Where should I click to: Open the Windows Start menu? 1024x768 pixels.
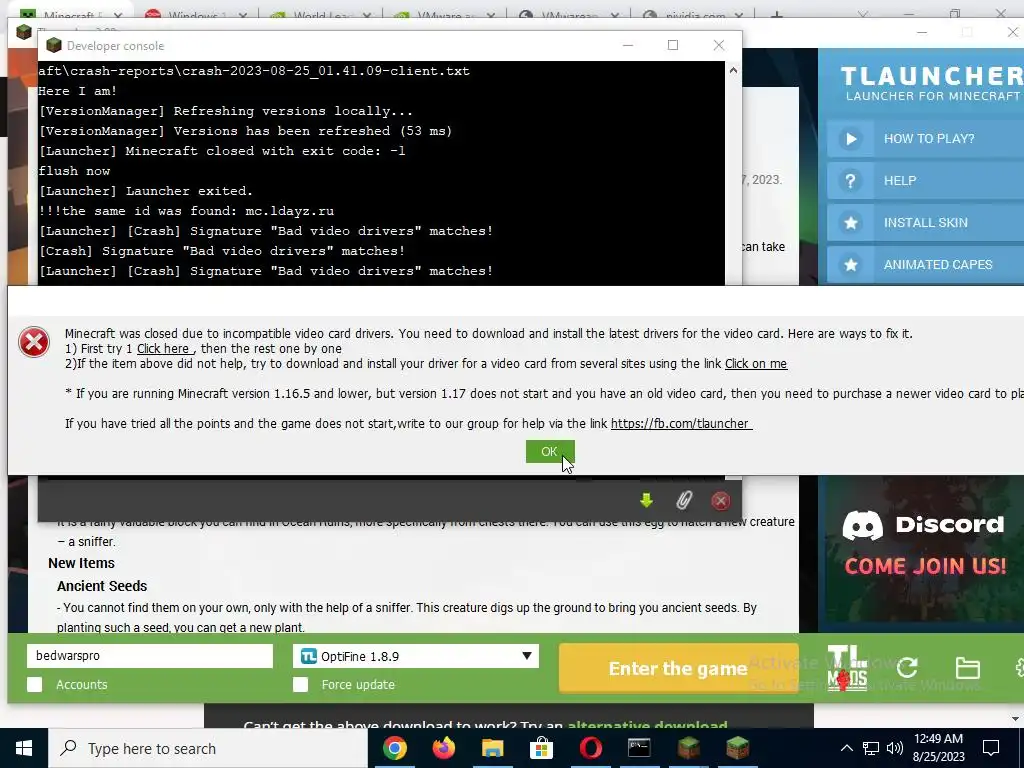[x=24, y=748]
